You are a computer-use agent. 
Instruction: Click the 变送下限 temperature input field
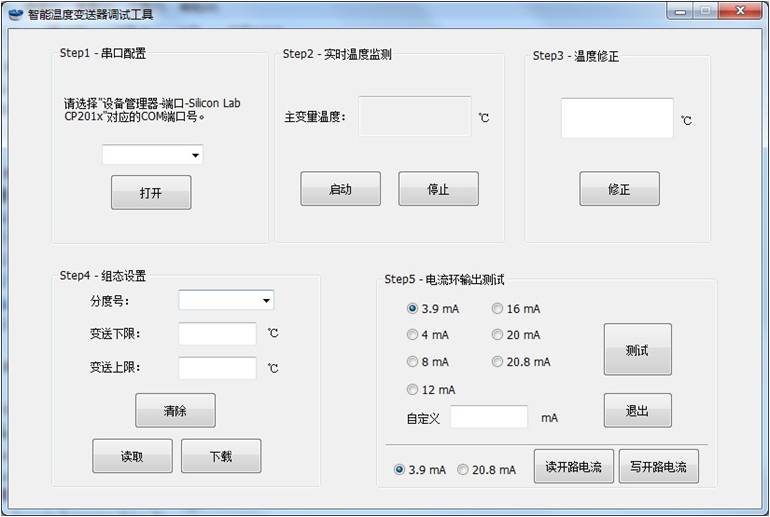217,334
